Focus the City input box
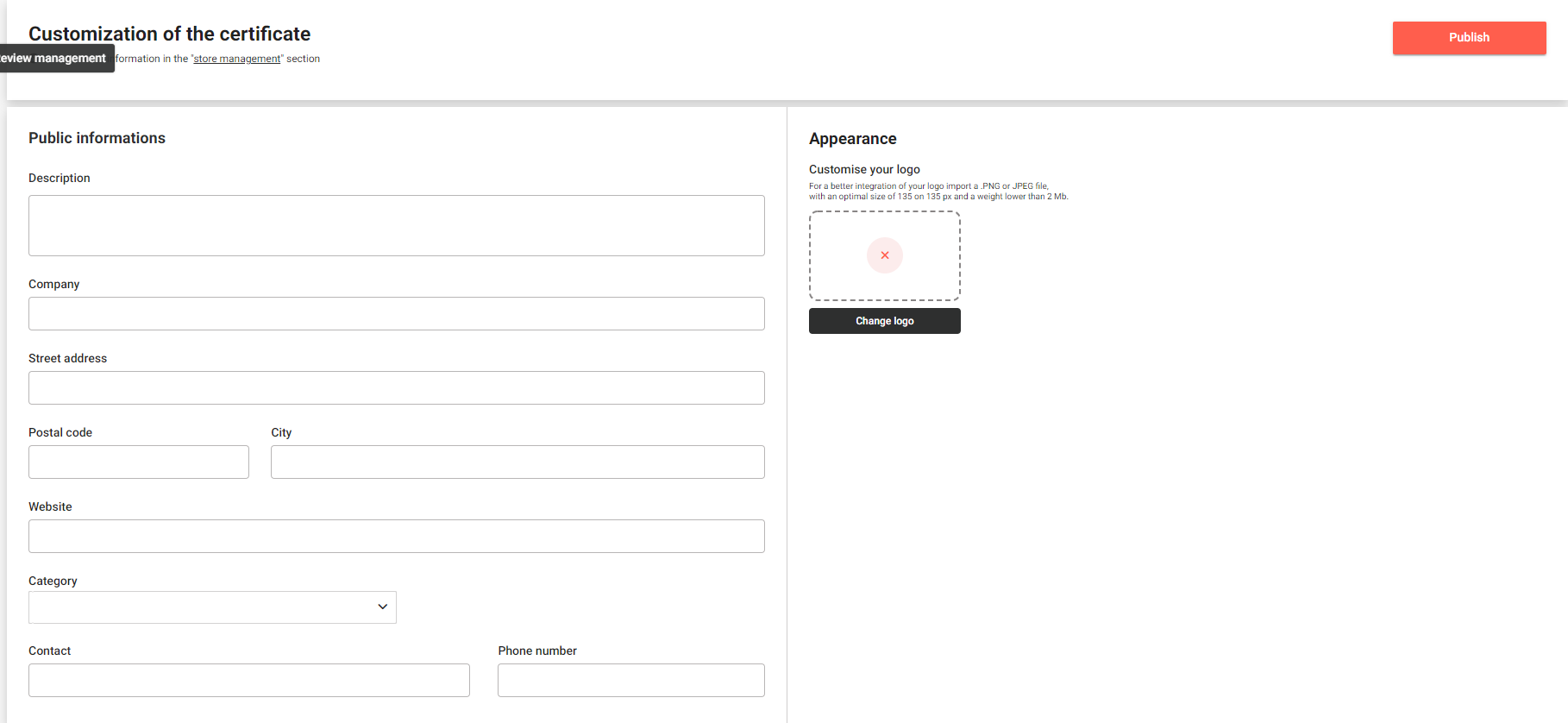1568x723 pixels. tap(517, 462)
